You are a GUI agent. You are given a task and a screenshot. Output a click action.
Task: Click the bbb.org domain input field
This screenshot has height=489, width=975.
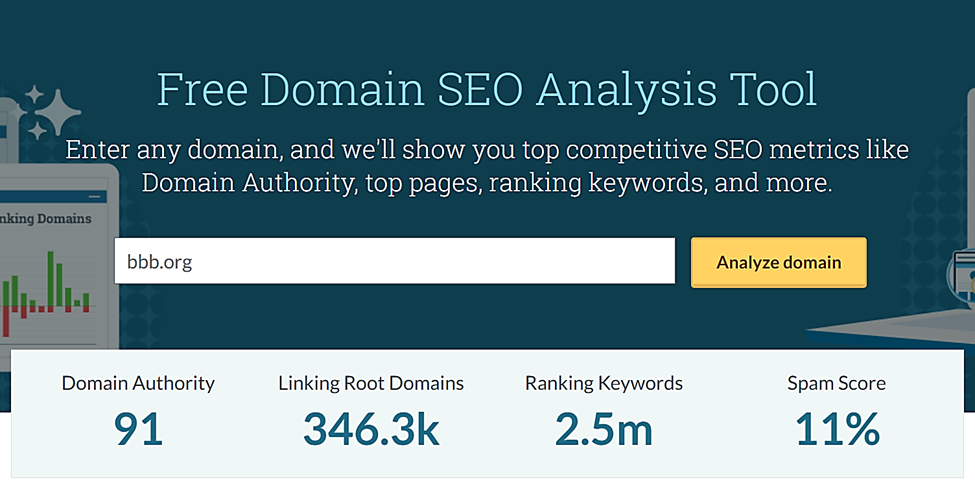click(x=394, y=262)
